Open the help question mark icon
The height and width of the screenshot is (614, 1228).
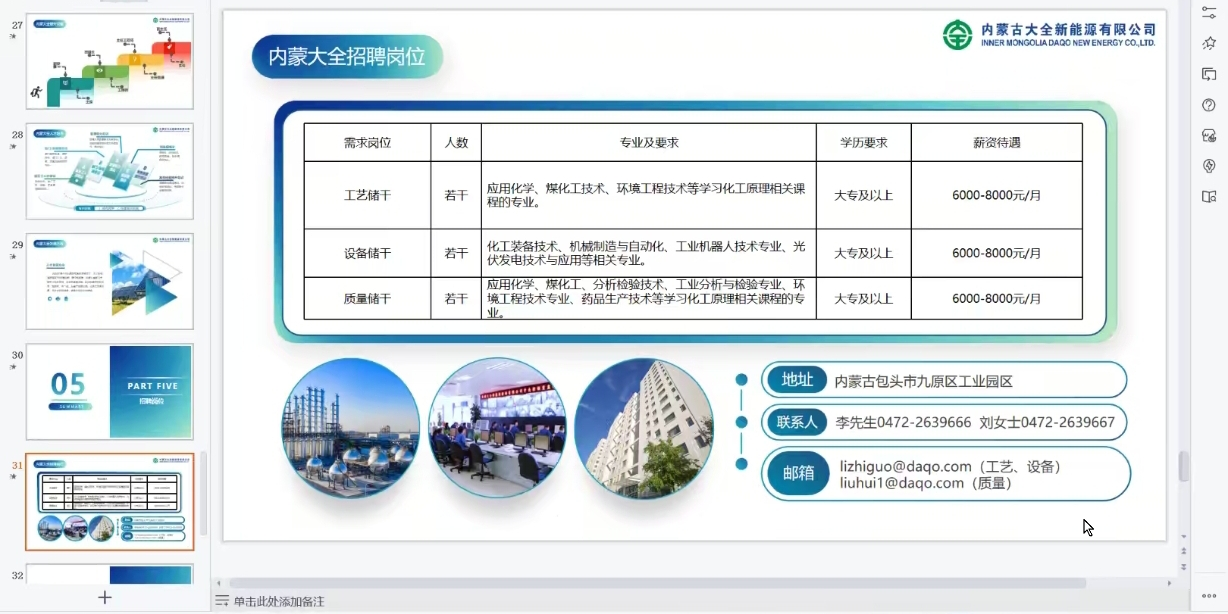click(x=1209, y=105)
